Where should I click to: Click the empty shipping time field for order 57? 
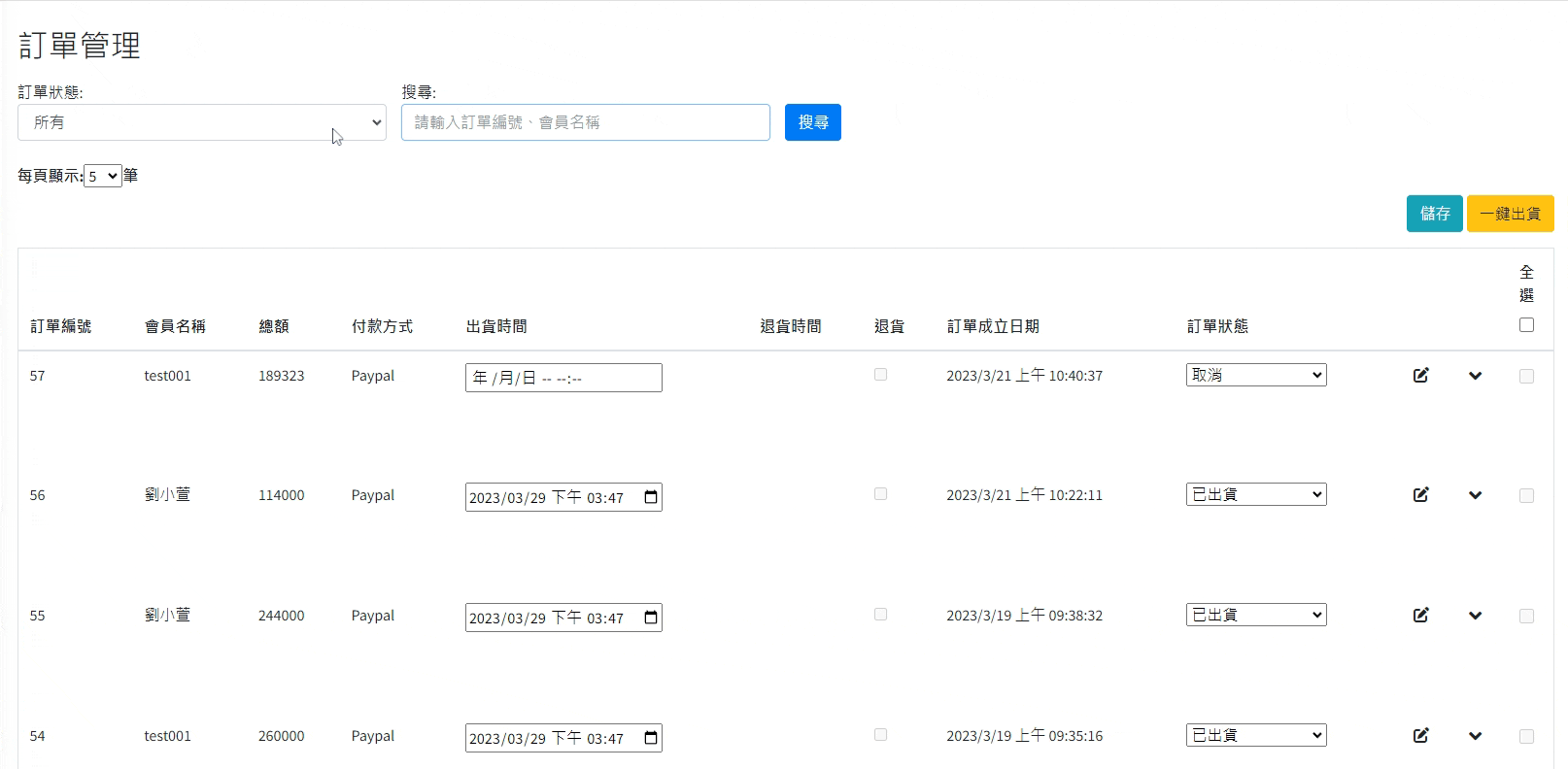[x=563, y=378]
